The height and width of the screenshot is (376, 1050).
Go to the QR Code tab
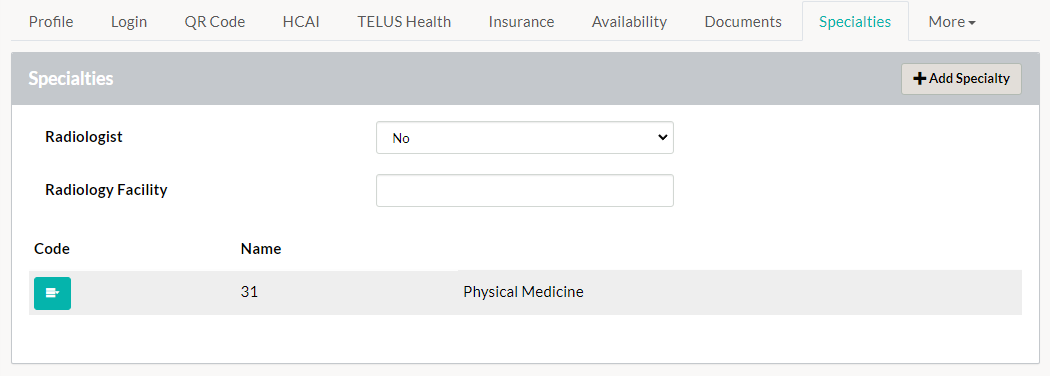click(215, 21)
